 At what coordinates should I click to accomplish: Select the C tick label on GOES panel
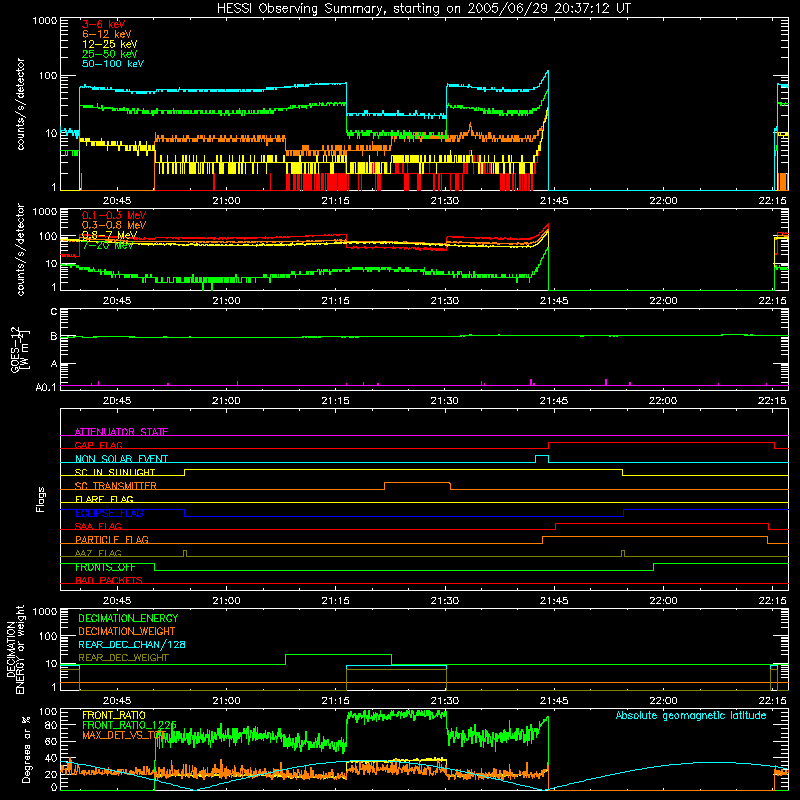[x=54, y=312]
